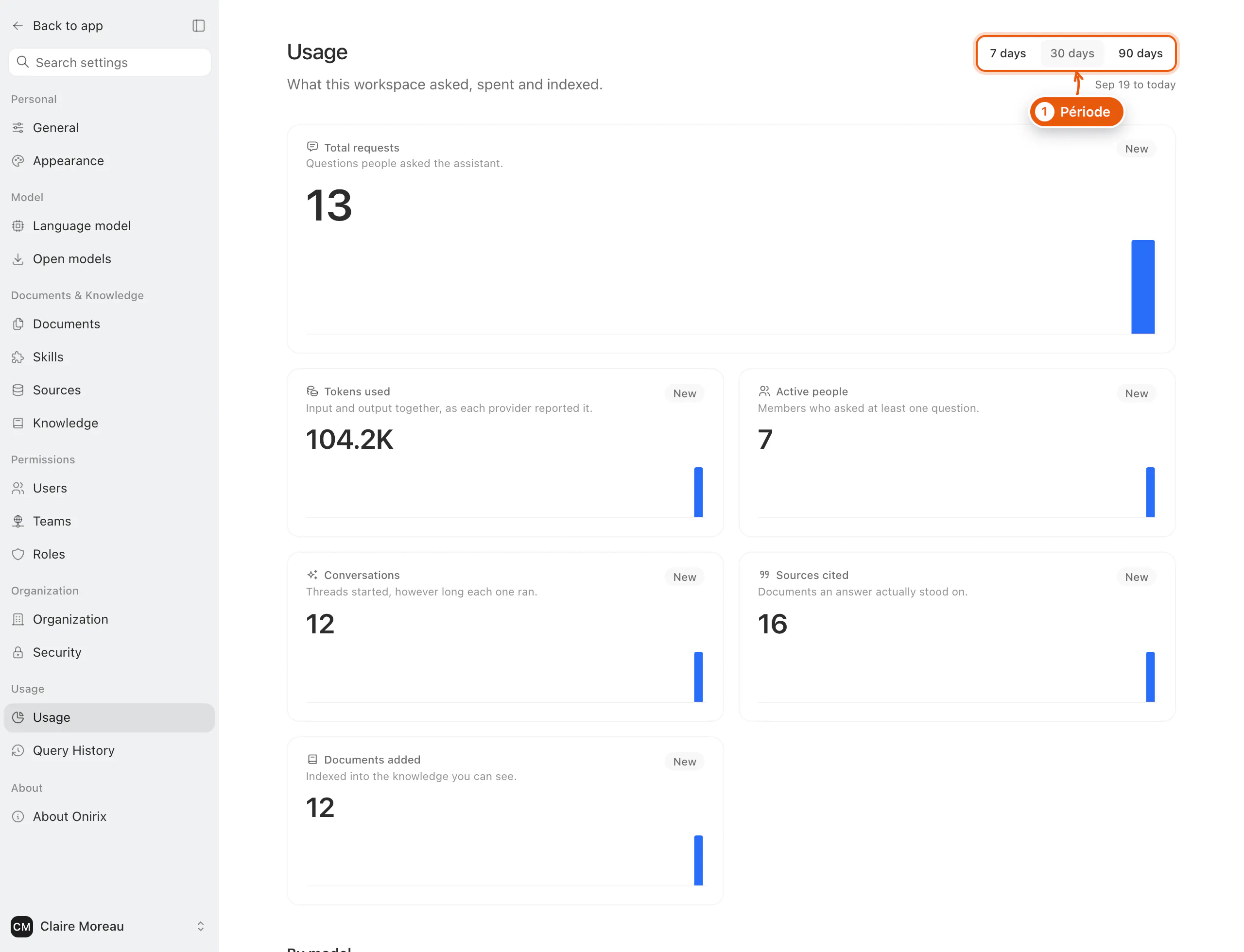Select the 90 days period
The image size is (1244, 952).
pyautogui.click(x=1140, y=53)
